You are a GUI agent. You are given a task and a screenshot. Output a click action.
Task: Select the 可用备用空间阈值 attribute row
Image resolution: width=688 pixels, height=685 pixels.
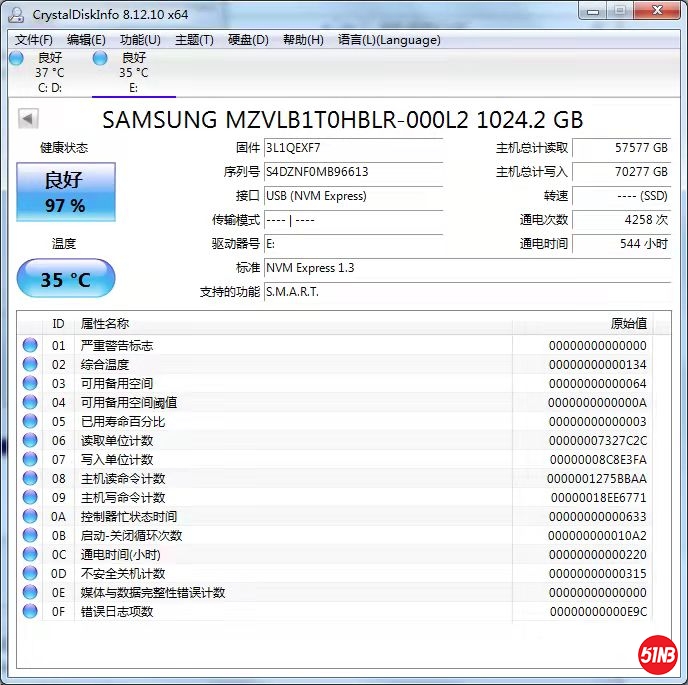point(335,402)
